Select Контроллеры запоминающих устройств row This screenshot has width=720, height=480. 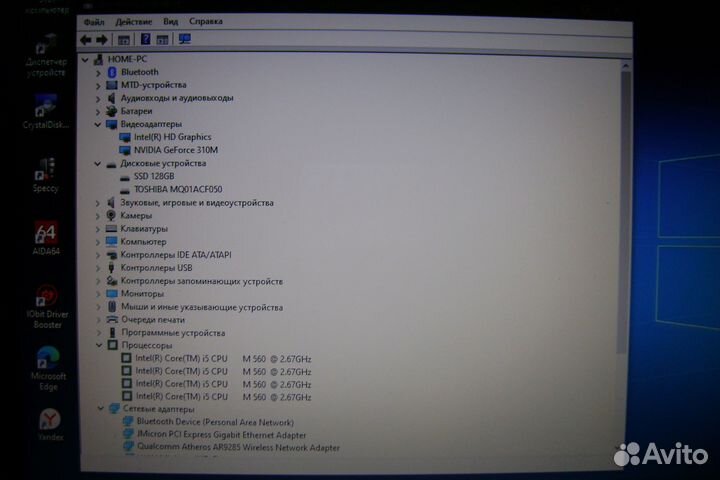[202, 281]
